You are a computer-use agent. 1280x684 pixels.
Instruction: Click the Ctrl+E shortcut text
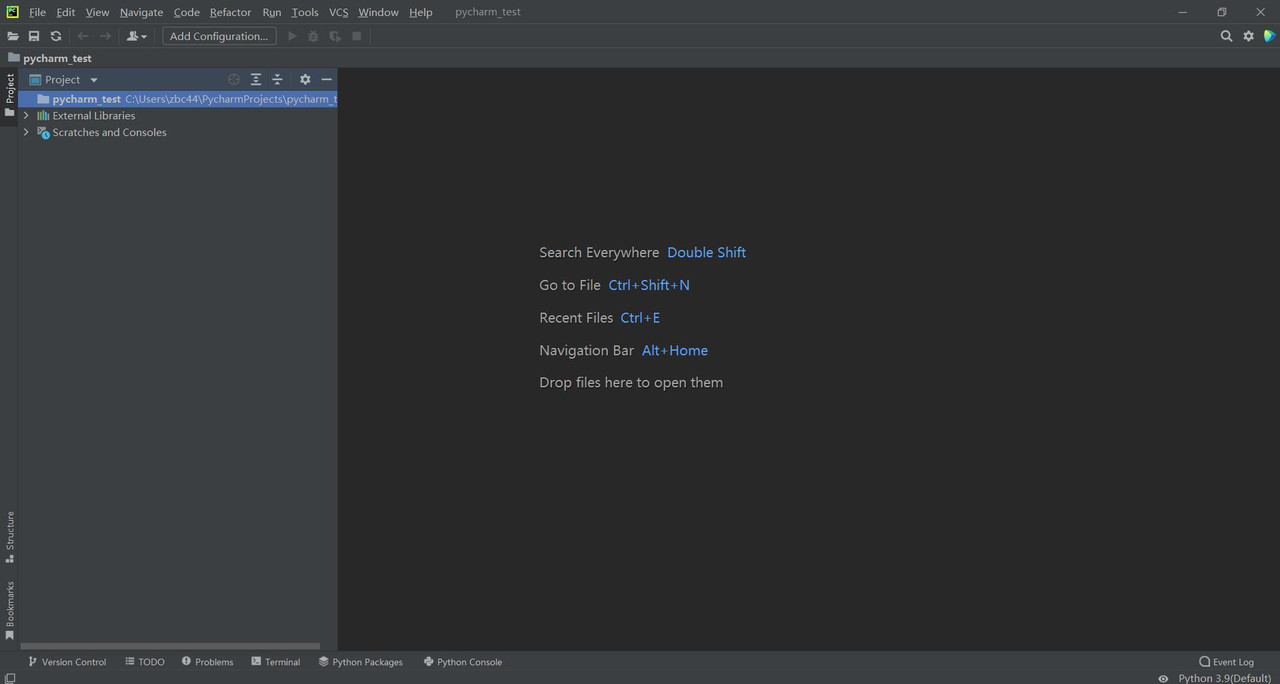(x=640, y=318)
